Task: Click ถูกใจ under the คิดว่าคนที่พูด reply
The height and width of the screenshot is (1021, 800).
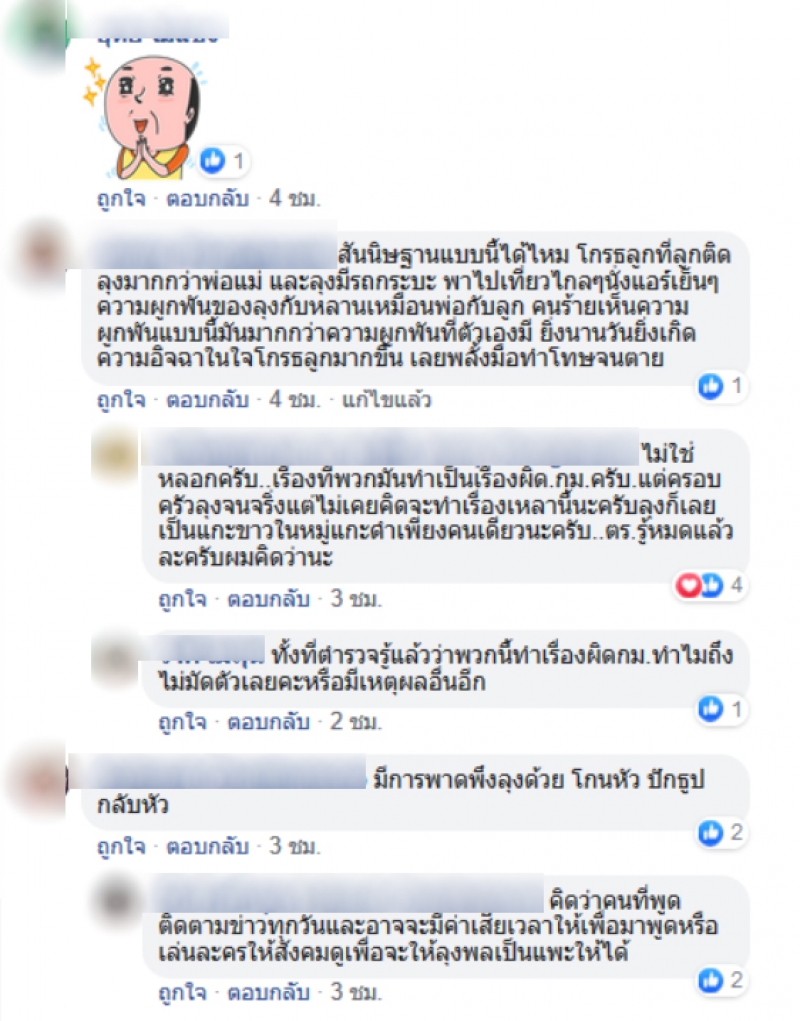Action: tap(182, 992)
